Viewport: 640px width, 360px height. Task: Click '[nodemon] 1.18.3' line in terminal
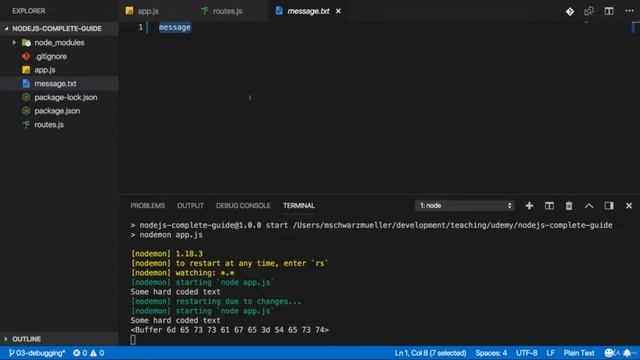[167, 254]
